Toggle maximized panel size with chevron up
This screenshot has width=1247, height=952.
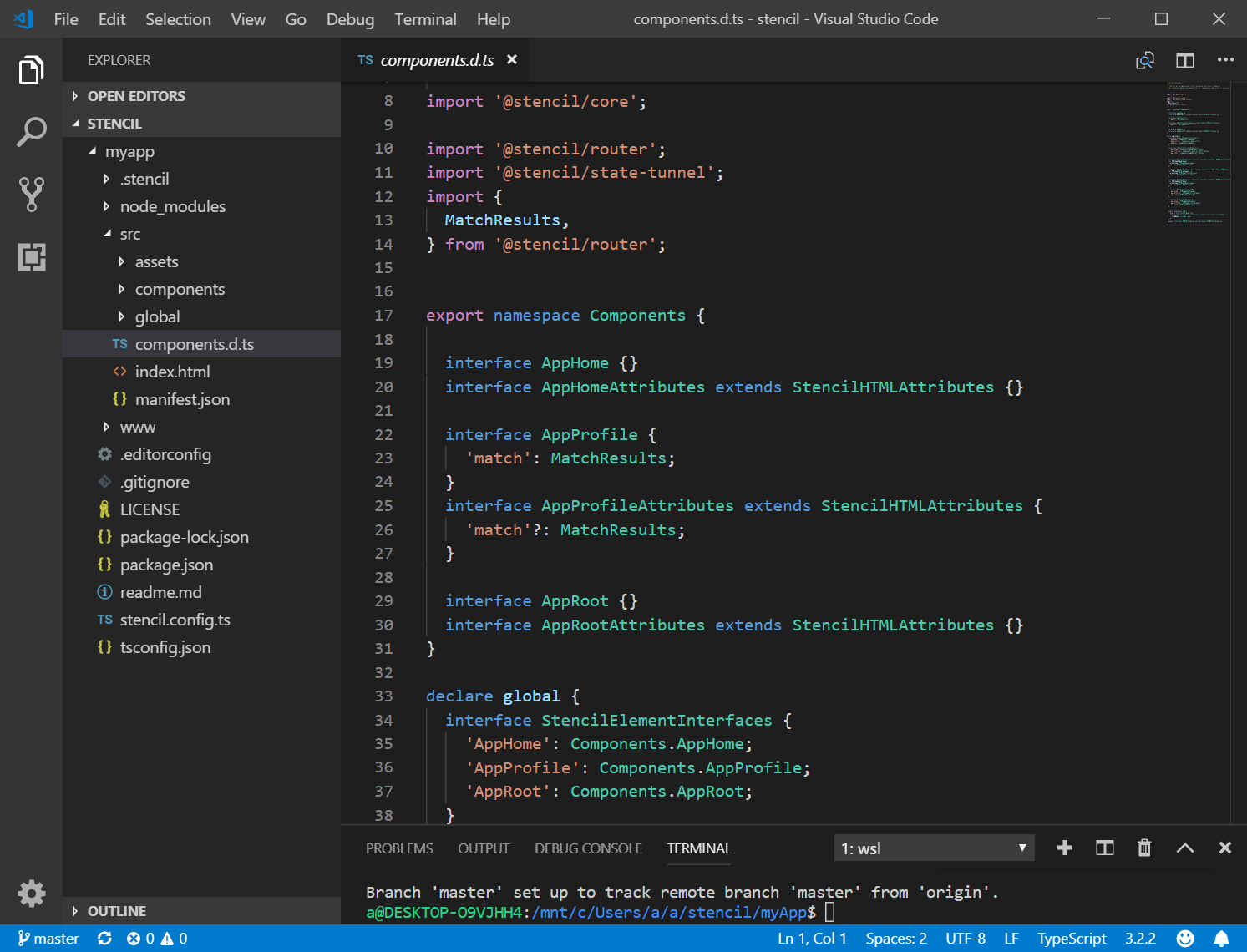pos(1184,848)
